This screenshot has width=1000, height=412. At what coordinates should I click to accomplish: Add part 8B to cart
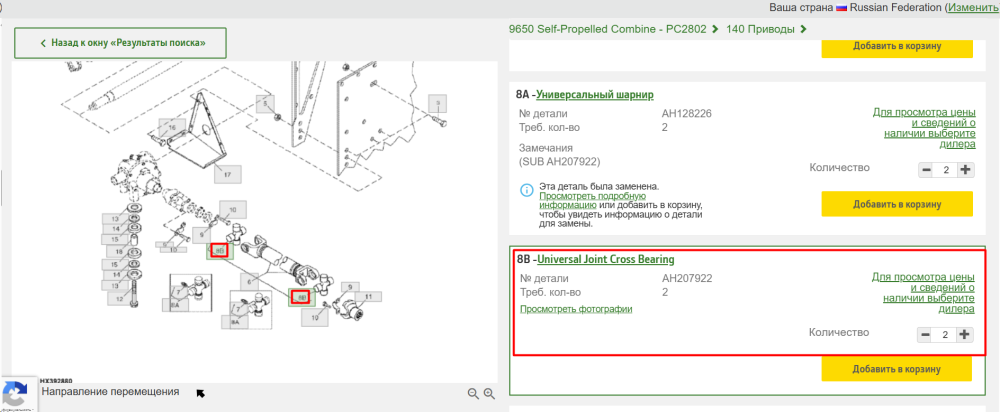pos(896,369)
